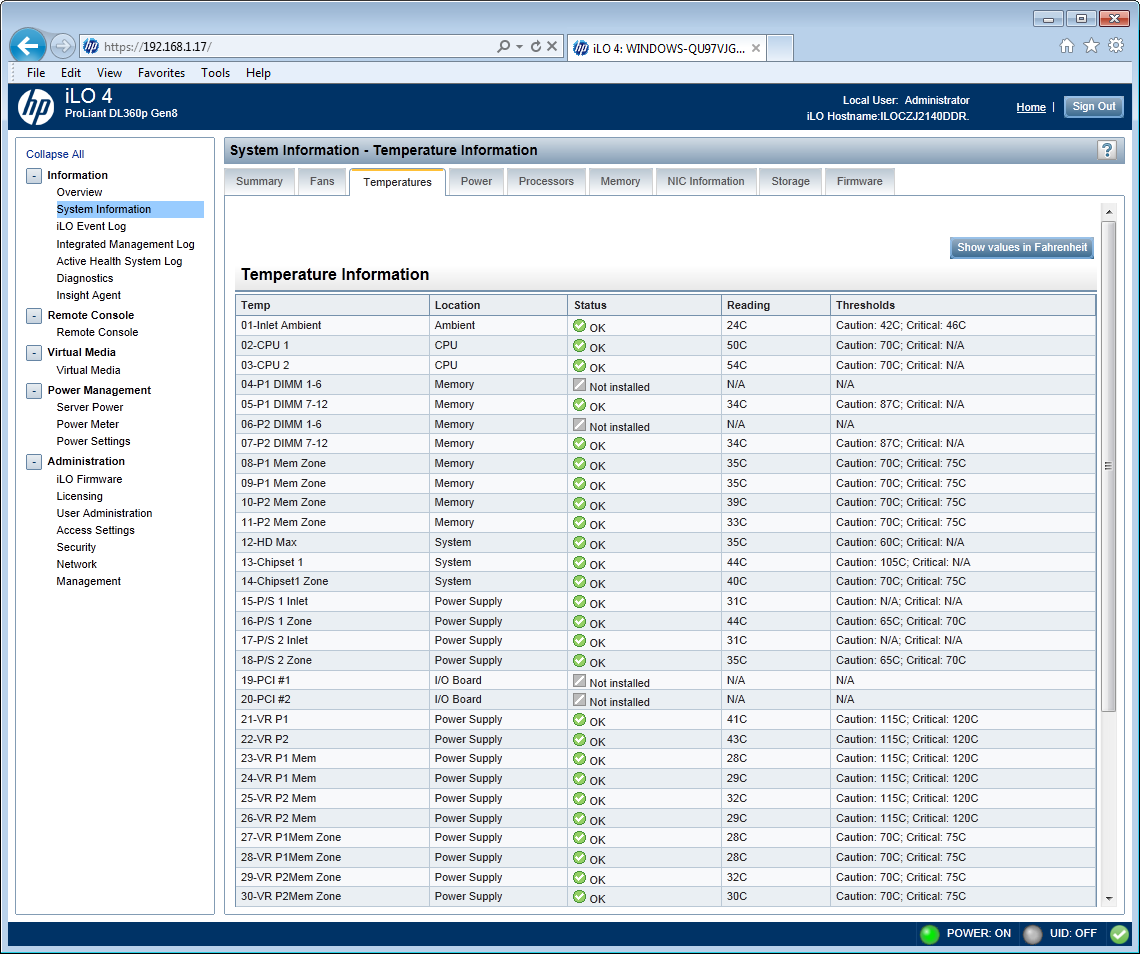Open the browser Tools gear icon
This screenshot has width=1140, height=954.
[x=1116, y=46]
